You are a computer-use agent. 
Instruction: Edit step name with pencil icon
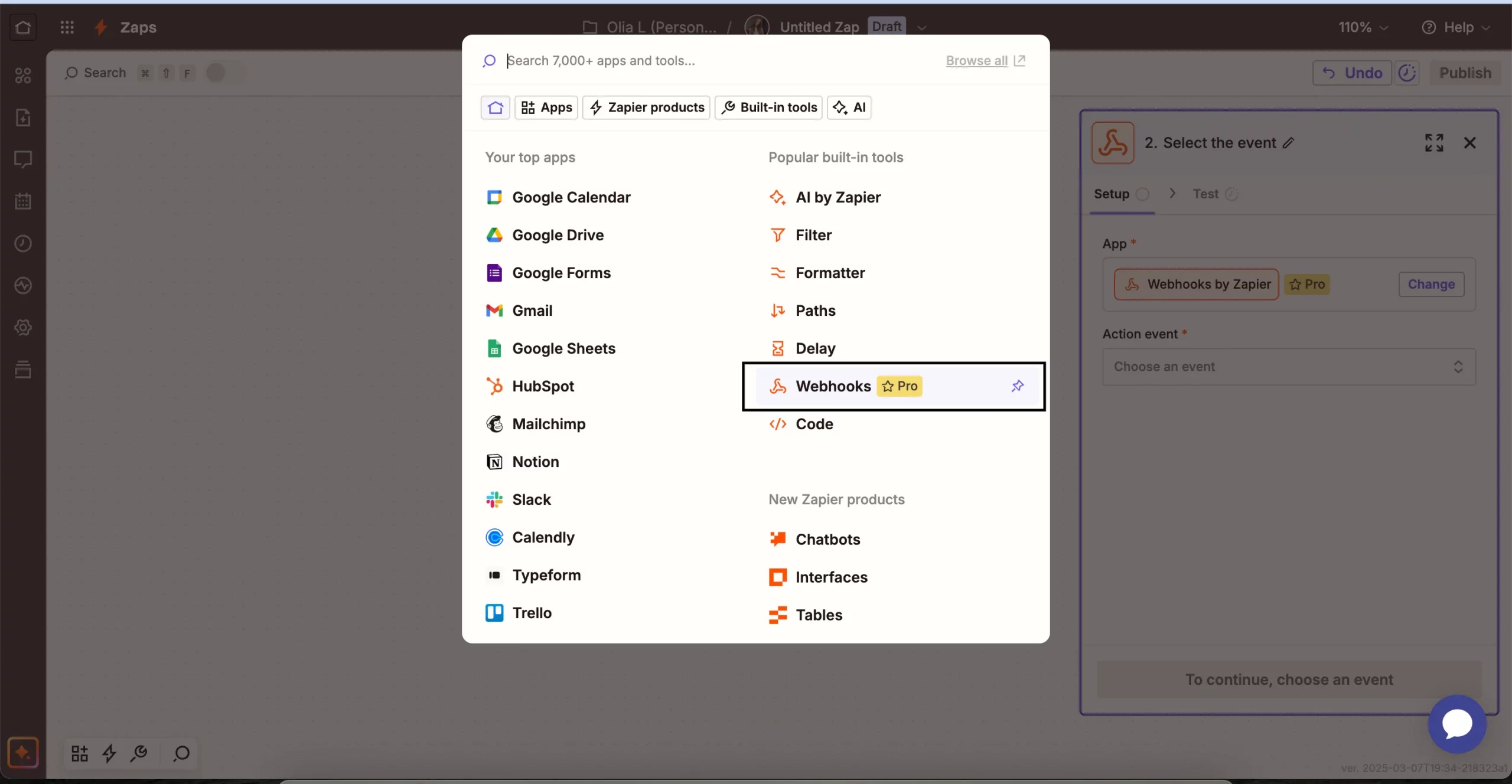point(1288,143)
